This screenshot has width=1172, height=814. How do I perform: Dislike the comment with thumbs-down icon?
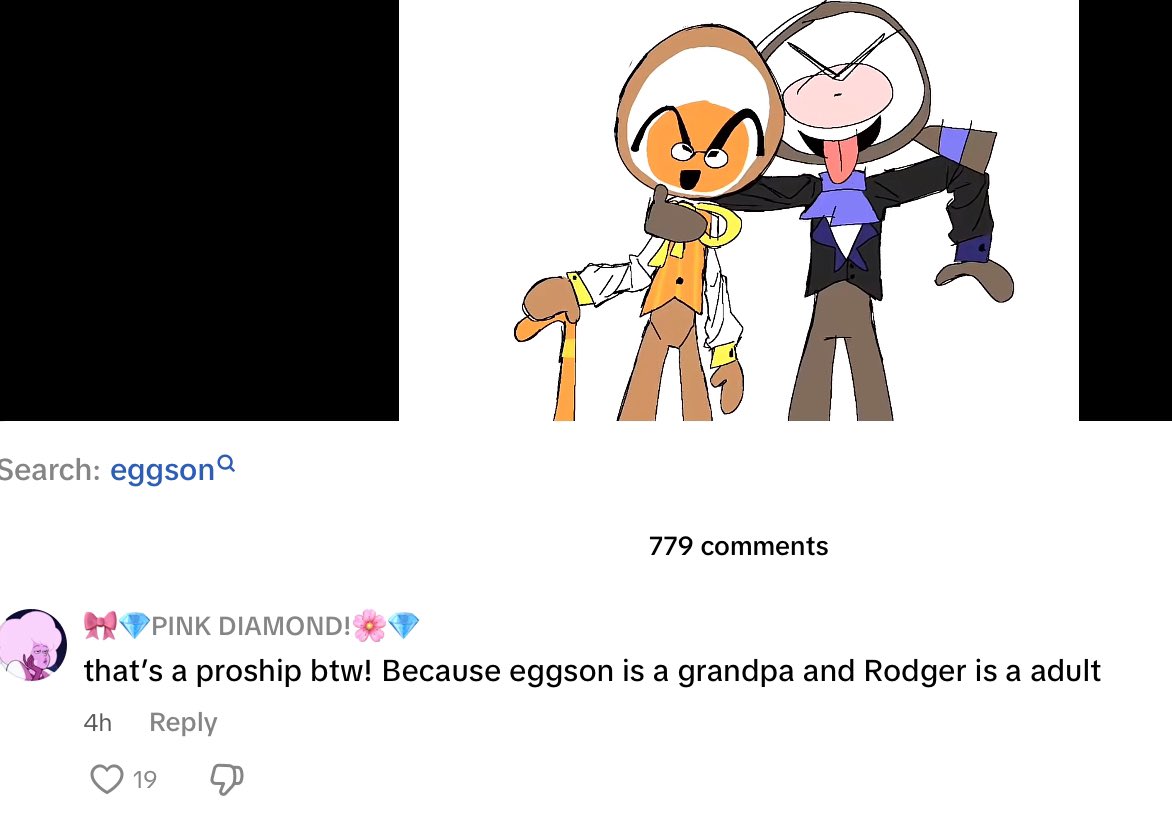(226, 779)
